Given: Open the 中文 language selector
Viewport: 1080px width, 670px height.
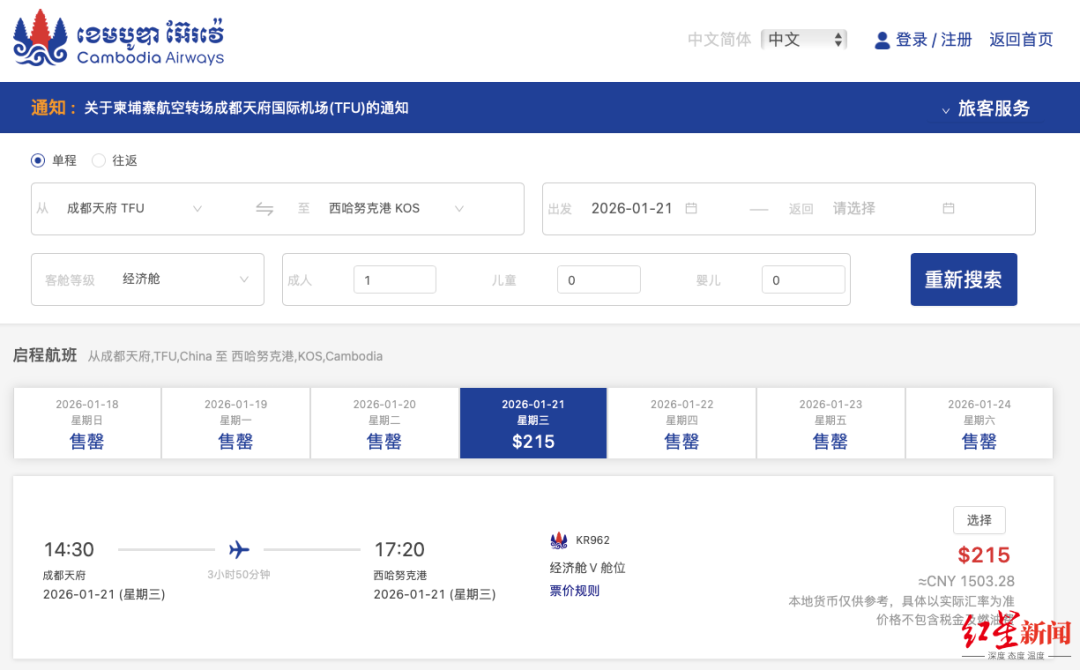Looking at the screenshot, I should coord(804,40).
